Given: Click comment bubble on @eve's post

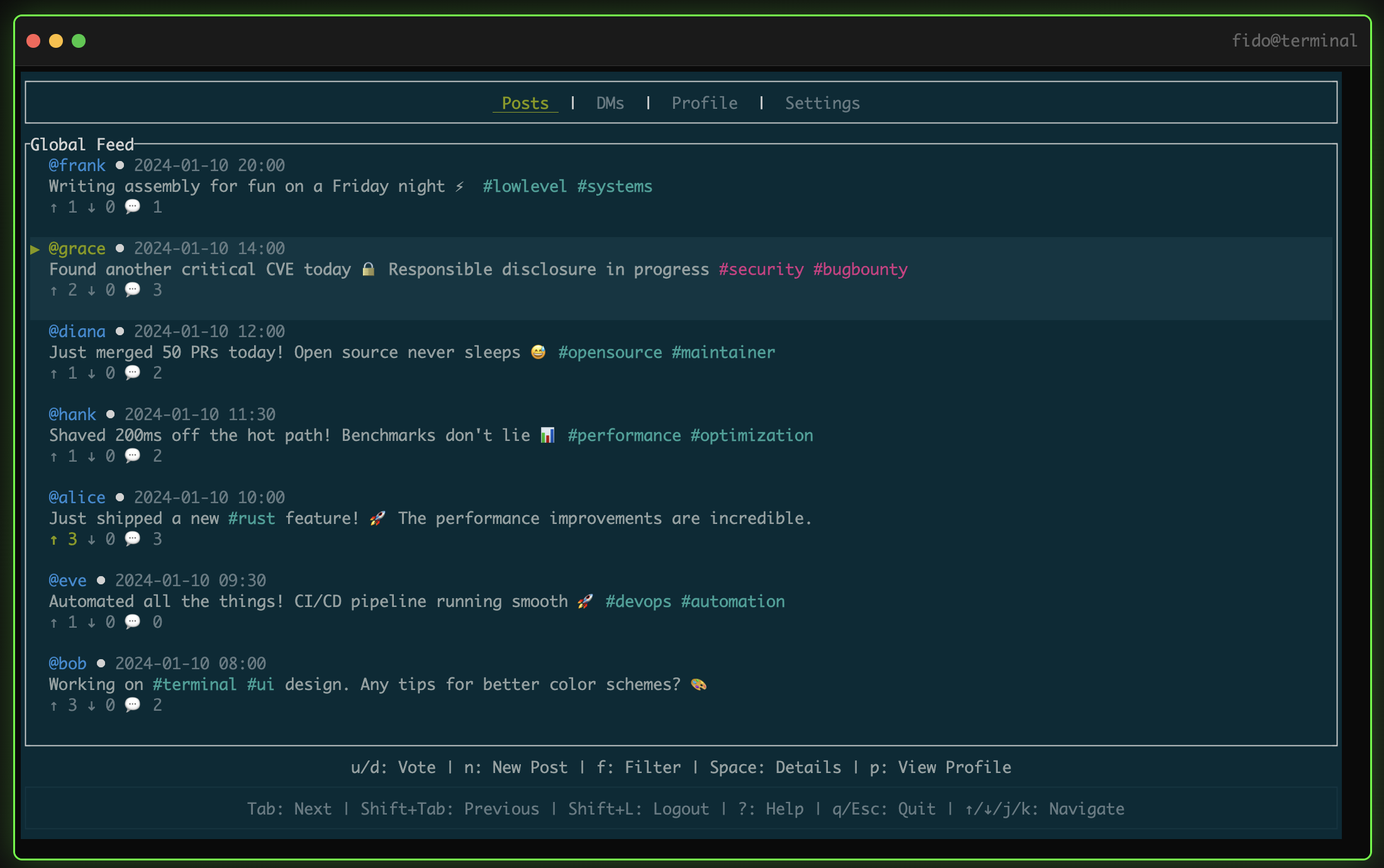Looking at the screenshot, I should (x=132, y=622).
